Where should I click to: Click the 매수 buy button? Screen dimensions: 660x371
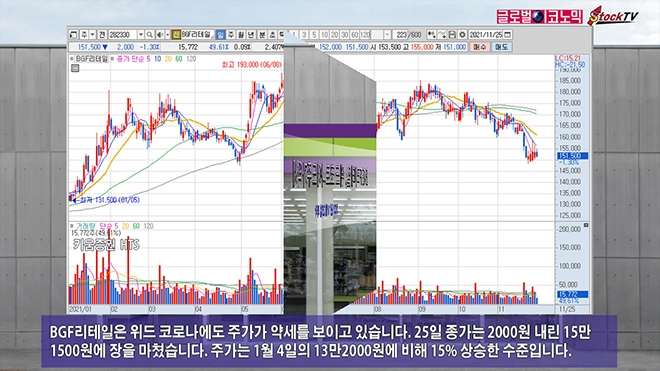tap(479, 47)
